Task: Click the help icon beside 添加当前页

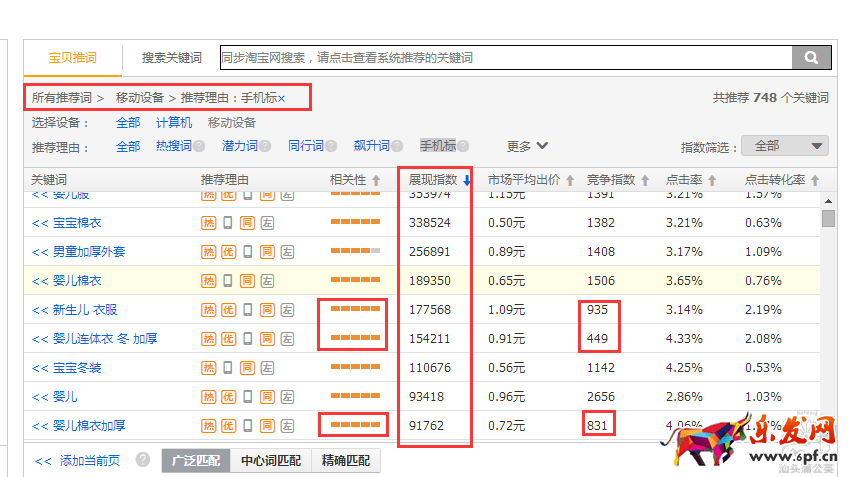Action: click(143, 461)
